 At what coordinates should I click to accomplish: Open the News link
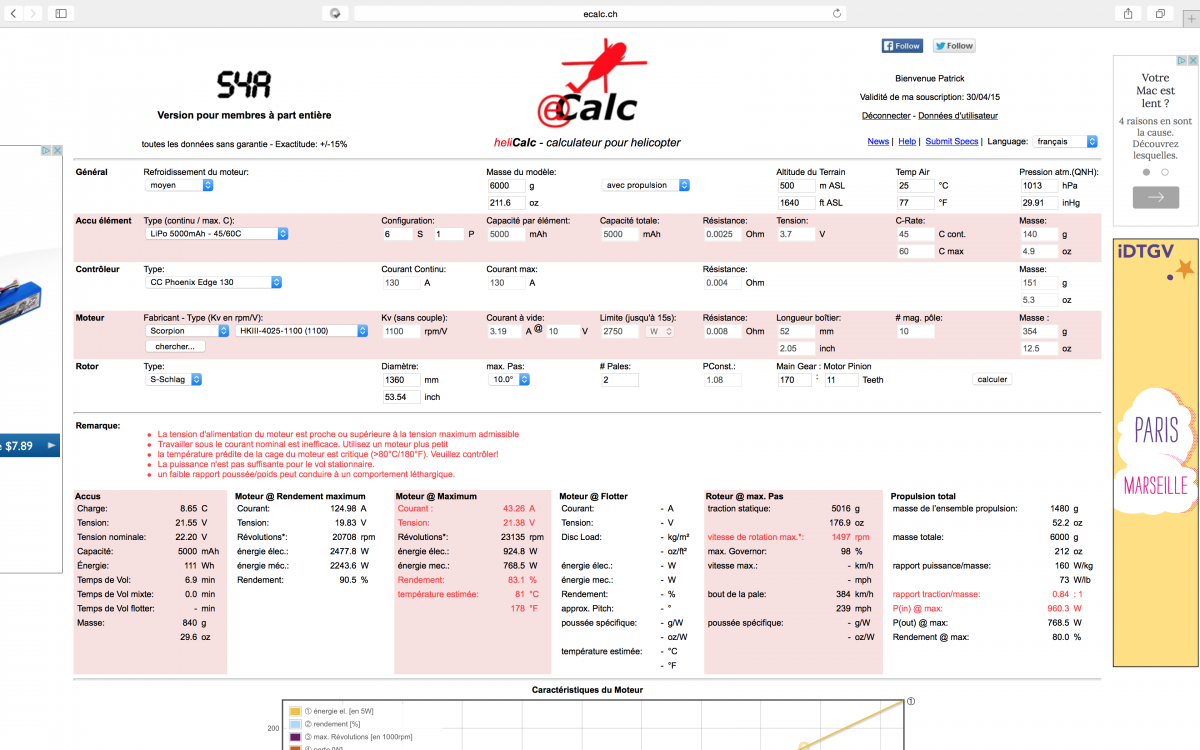(x=878, y=142)
